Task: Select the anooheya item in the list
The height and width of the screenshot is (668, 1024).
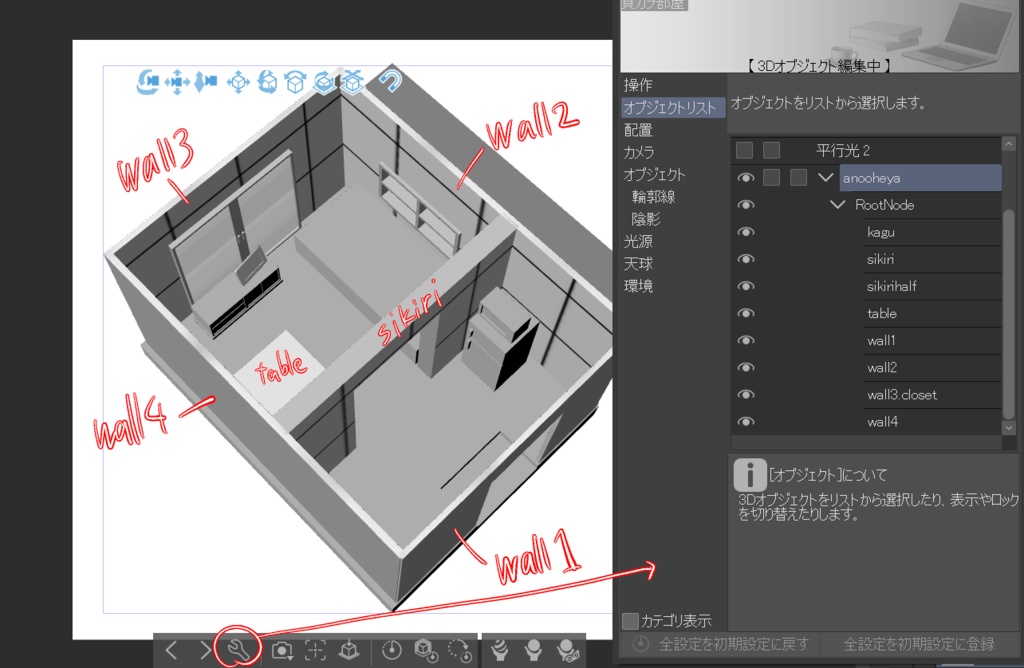Action: [x=920, y=178]
